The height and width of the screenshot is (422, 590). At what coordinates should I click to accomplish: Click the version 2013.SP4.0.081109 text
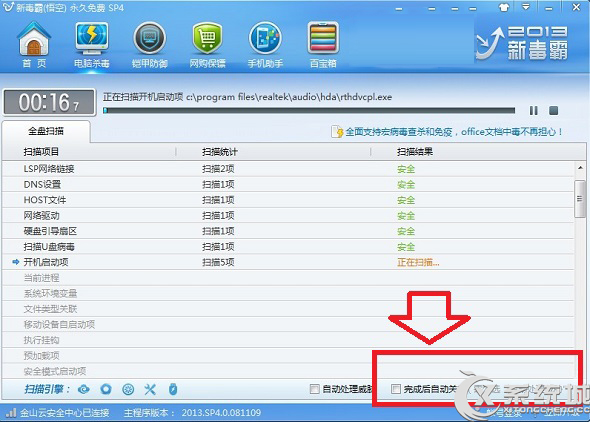coord(221,413)
